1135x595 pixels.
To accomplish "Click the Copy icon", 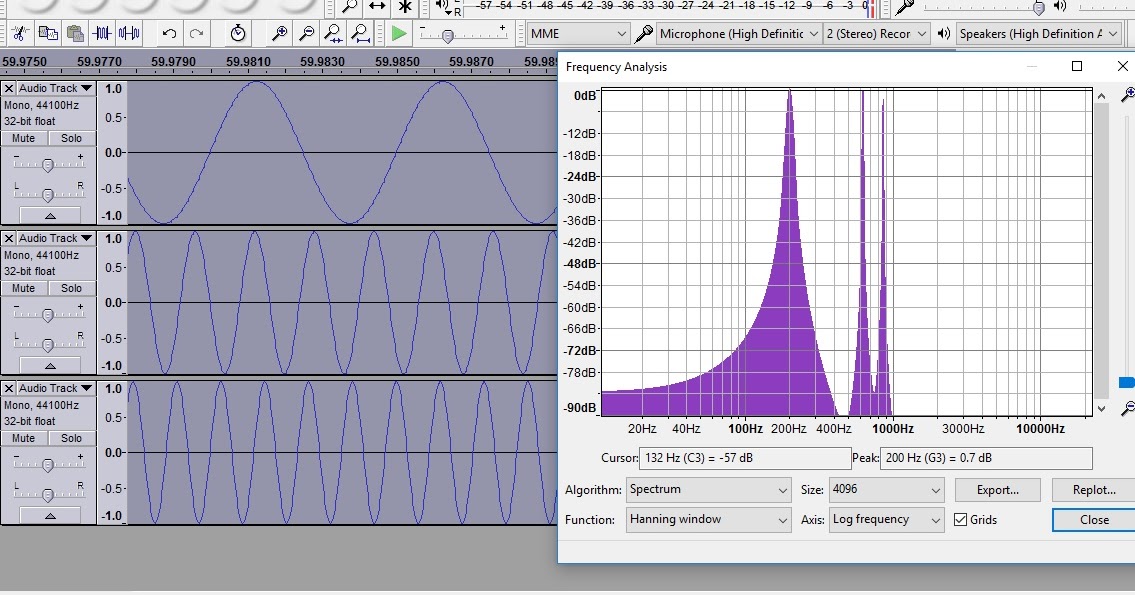I will [46, 33].
